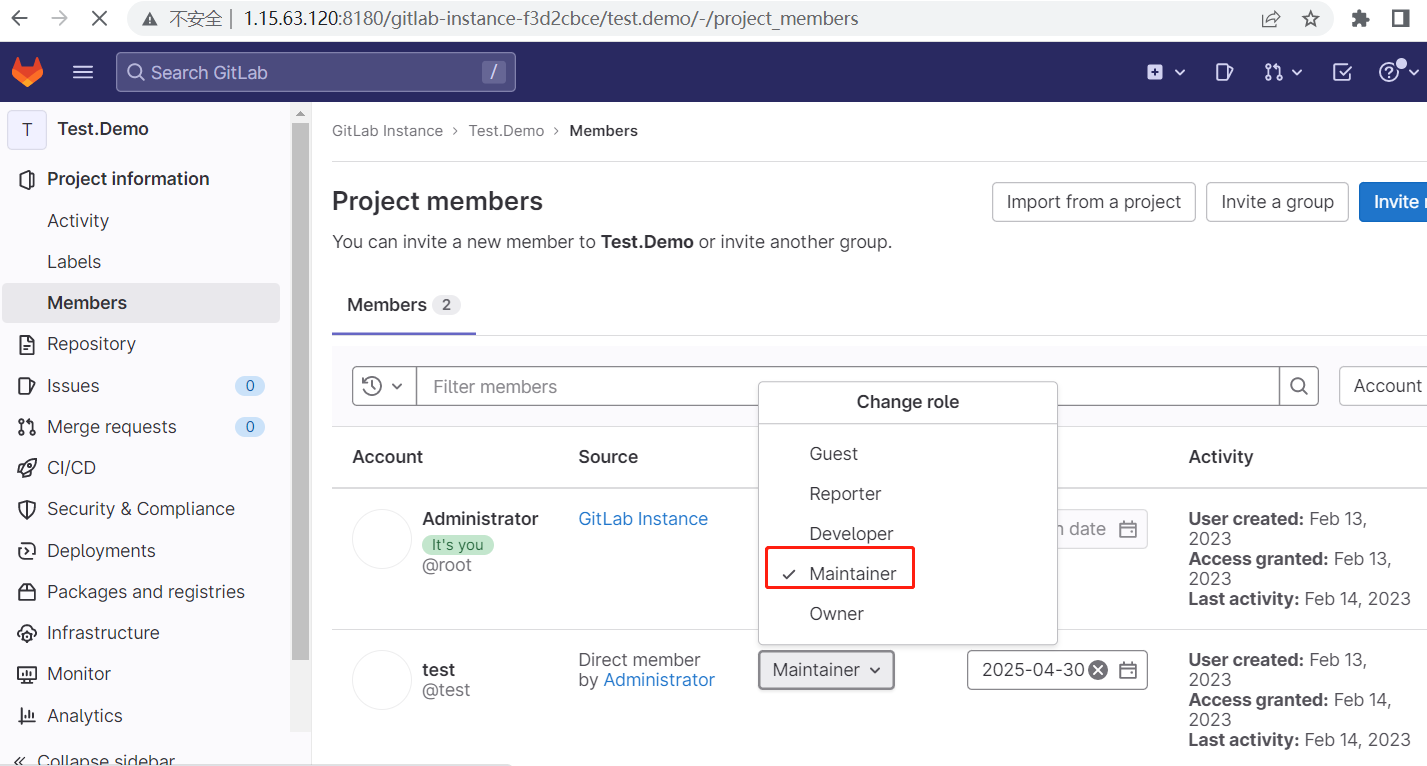
Task: Click the blue Invite members button
Action: pos(1393,202)
